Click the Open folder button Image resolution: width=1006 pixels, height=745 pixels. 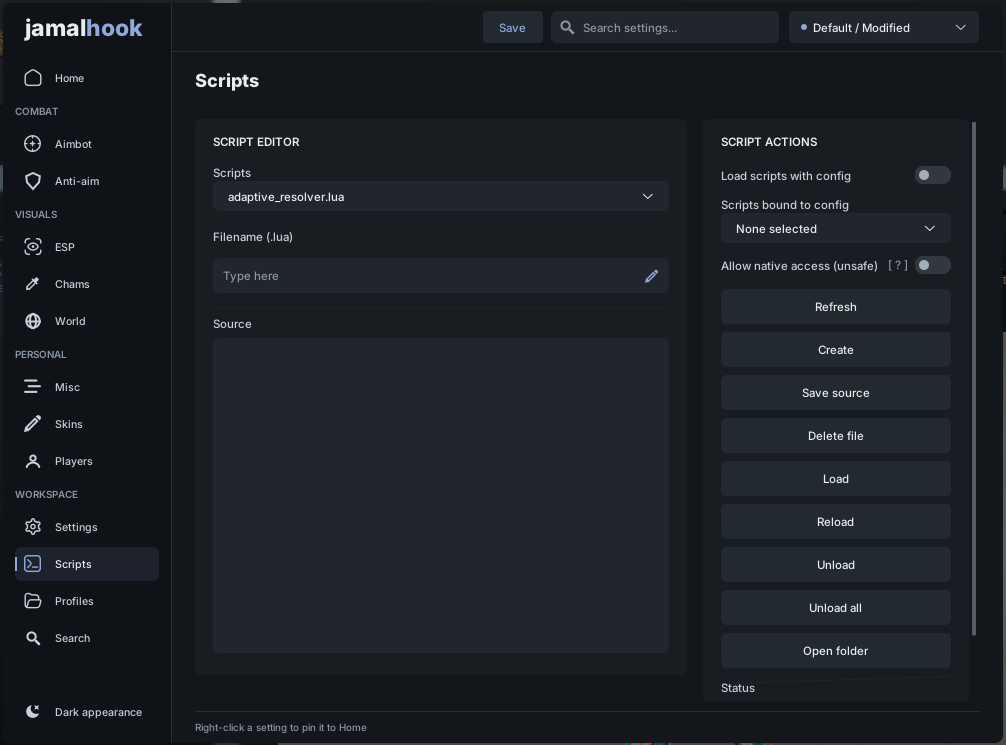pyautogui.click(x=835, y=651)
